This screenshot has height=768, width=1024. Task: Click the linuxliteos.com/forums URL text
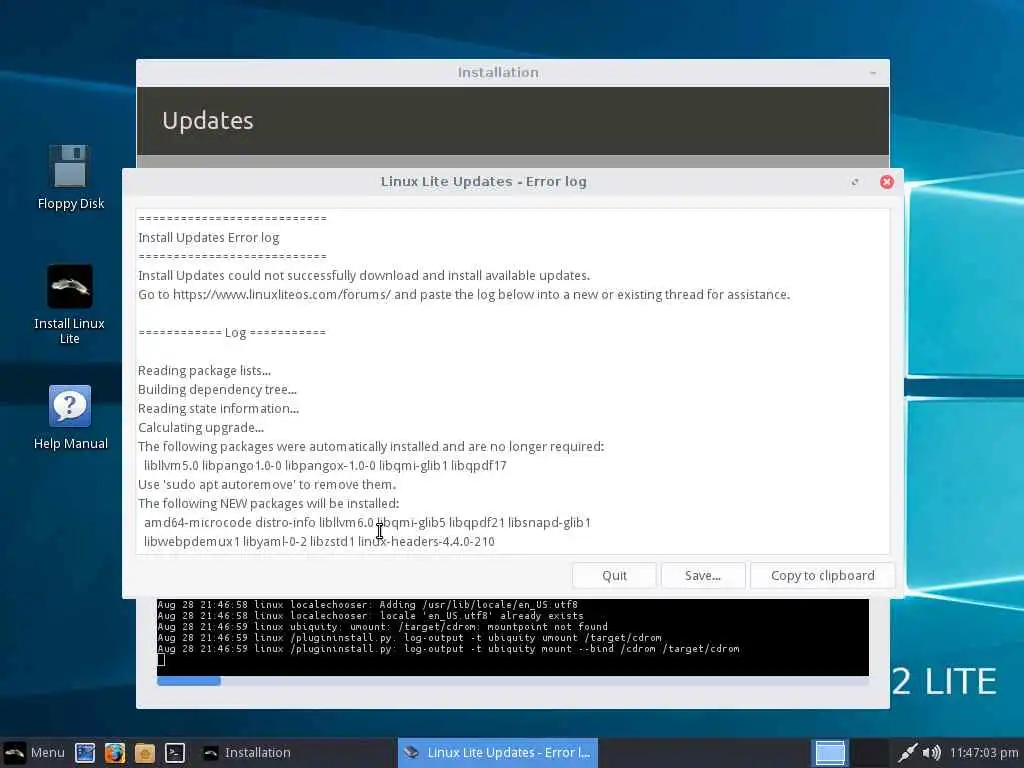281,295
